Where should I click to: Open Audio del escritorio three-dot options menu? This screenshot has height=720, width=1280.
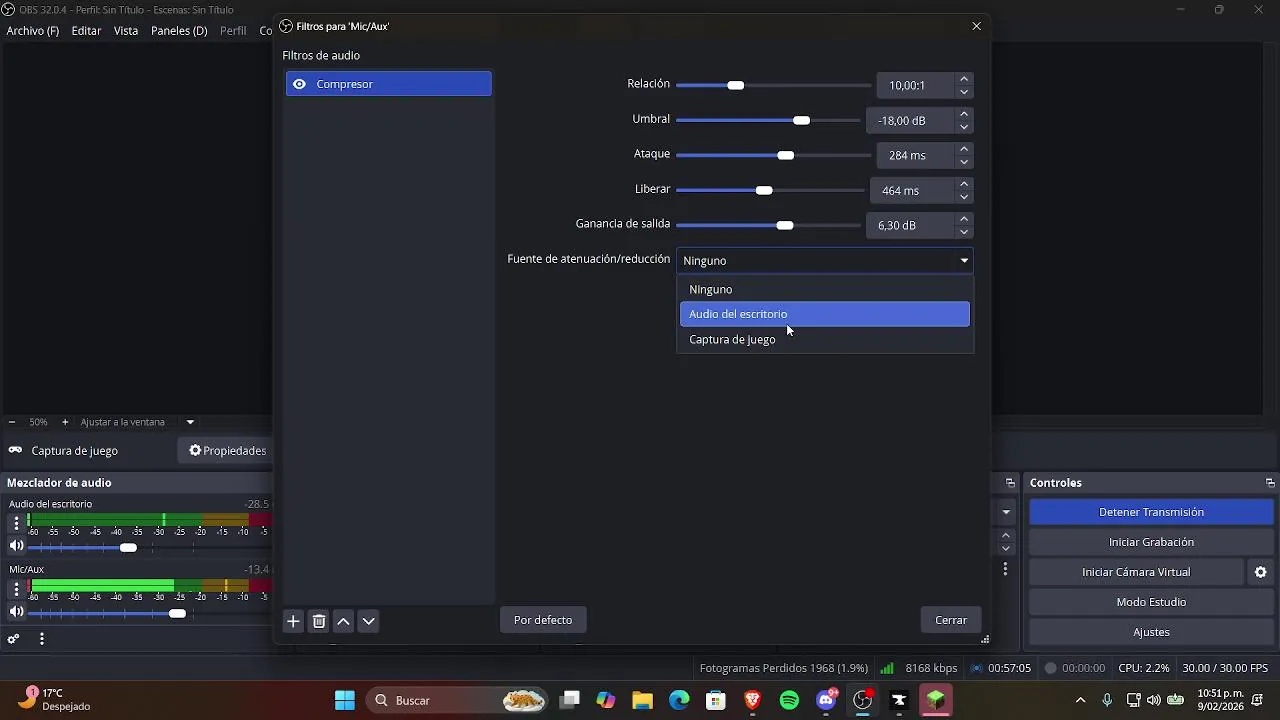tap(16, 523)
